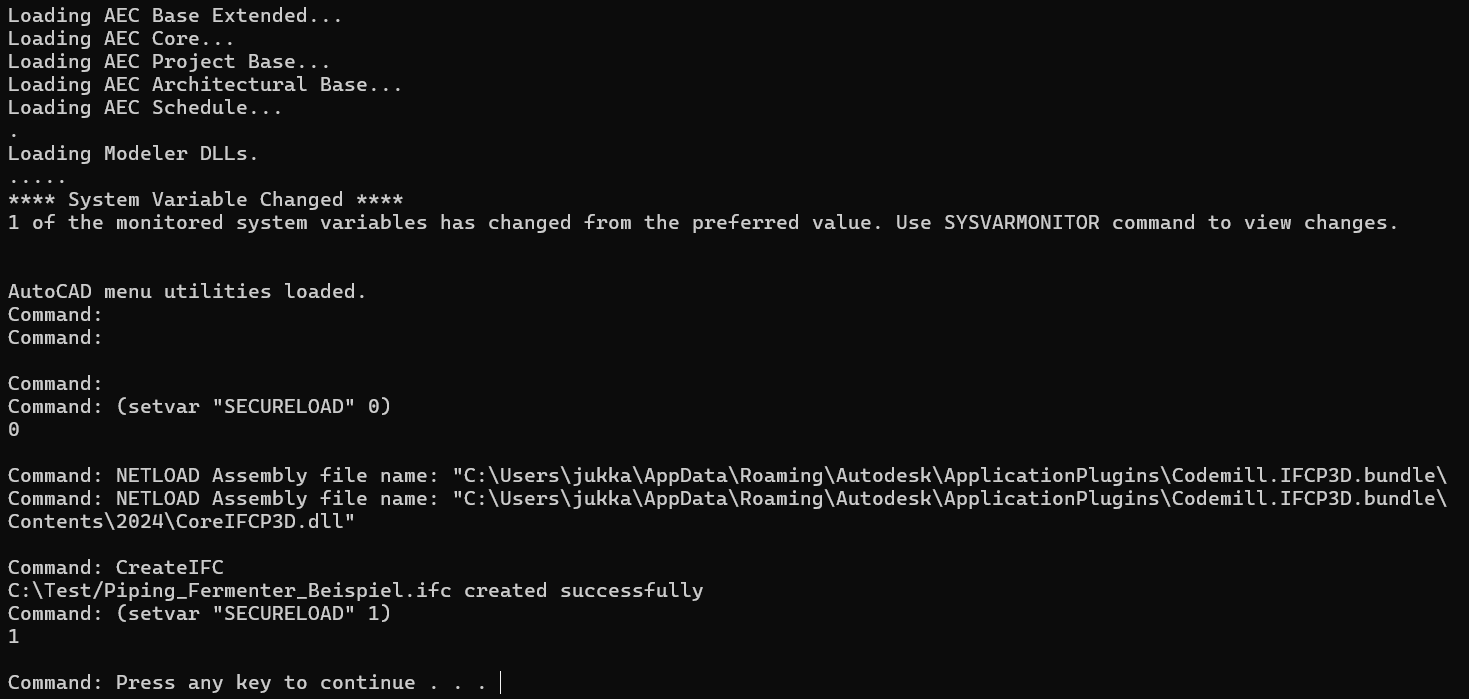
Task: Click the 'Contents\2024\CoreIFCP3D.dll' path line
Action: 181,522
